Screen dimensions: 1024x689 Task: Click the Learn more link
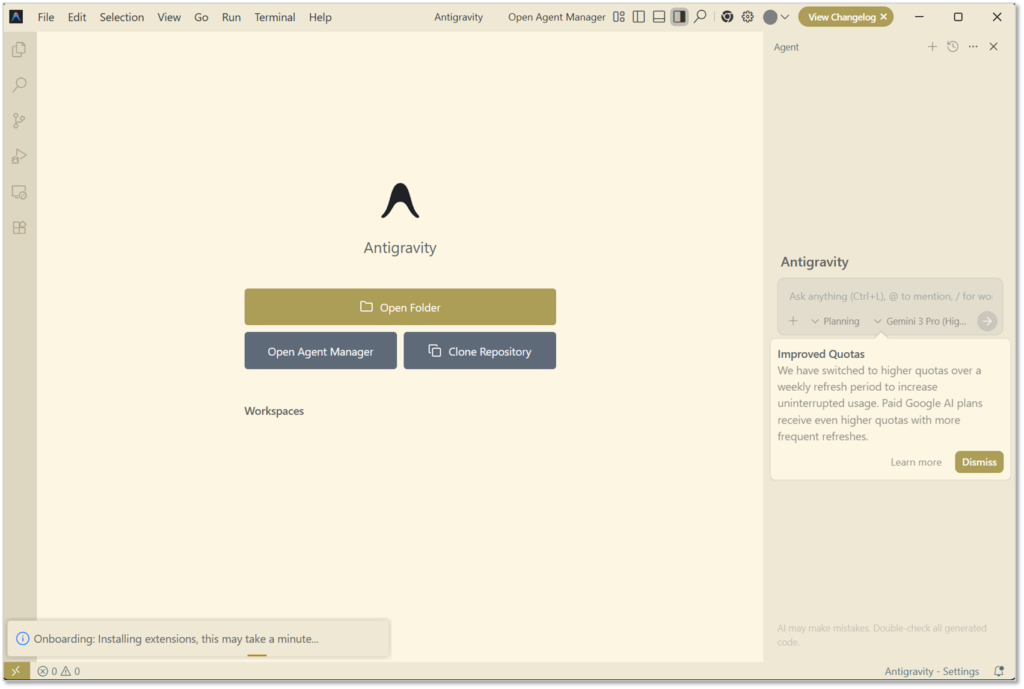click(915, 462)
